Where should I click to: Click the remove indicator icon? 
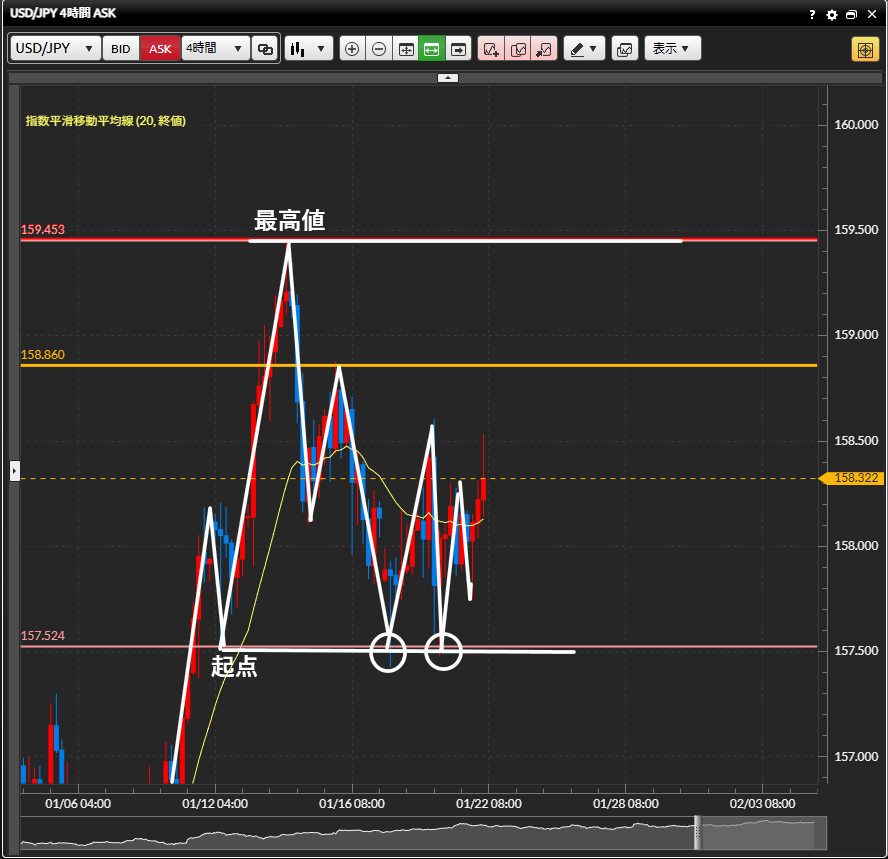point(543,48)
